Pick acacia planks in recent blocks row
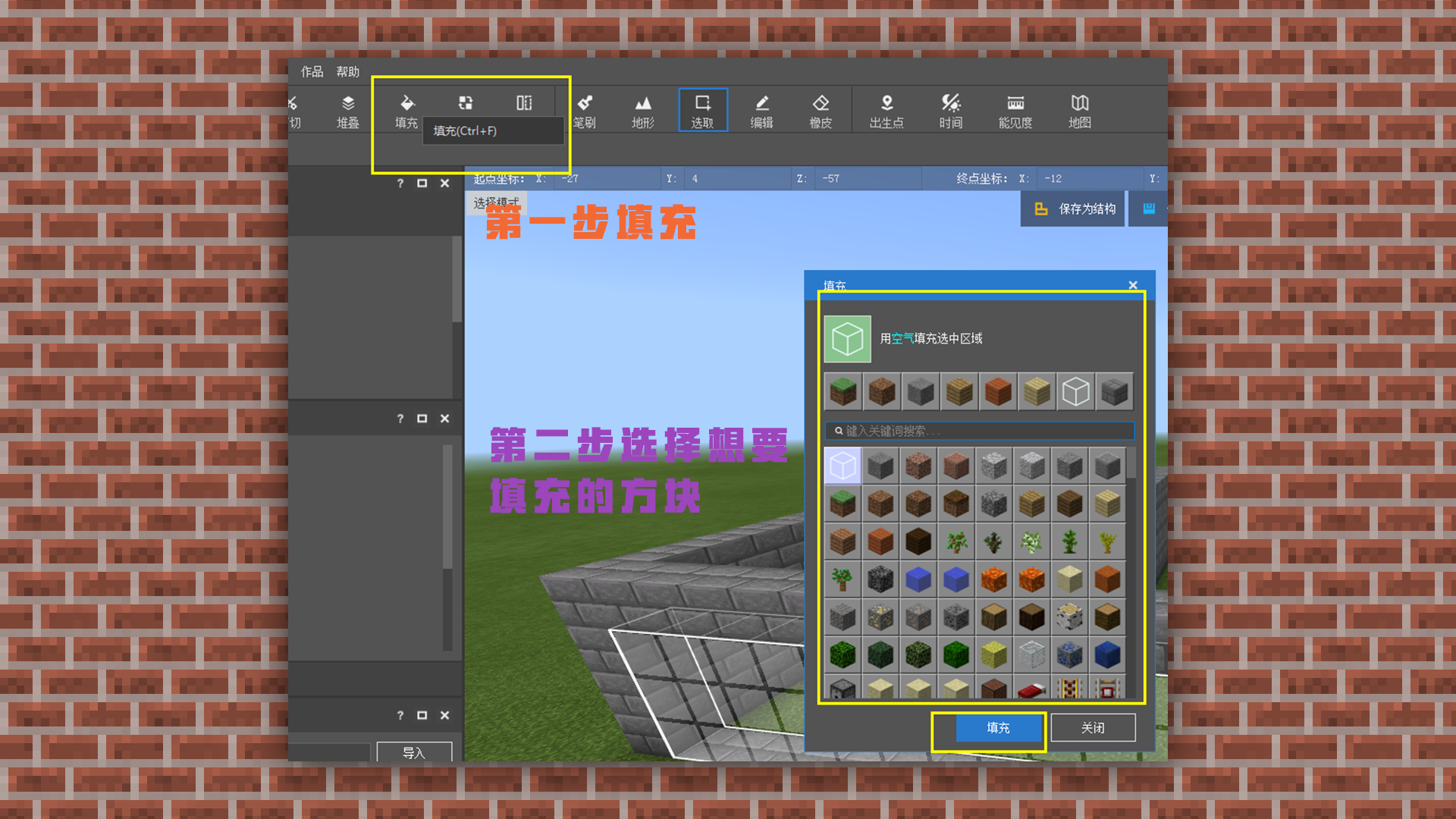 click(x=998, y=392)
